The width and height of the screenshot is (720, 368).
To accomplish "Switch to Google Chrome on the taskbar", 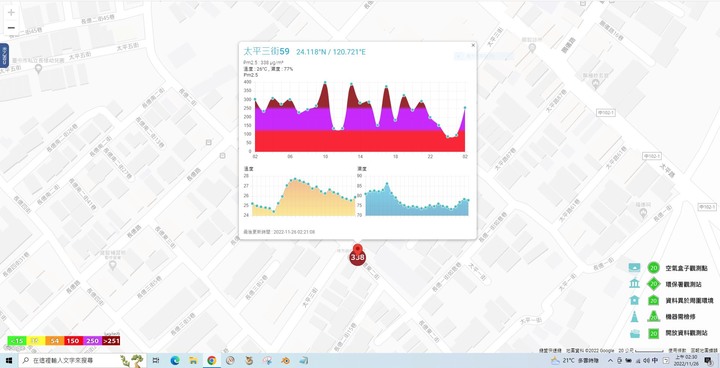I will 212,361.
